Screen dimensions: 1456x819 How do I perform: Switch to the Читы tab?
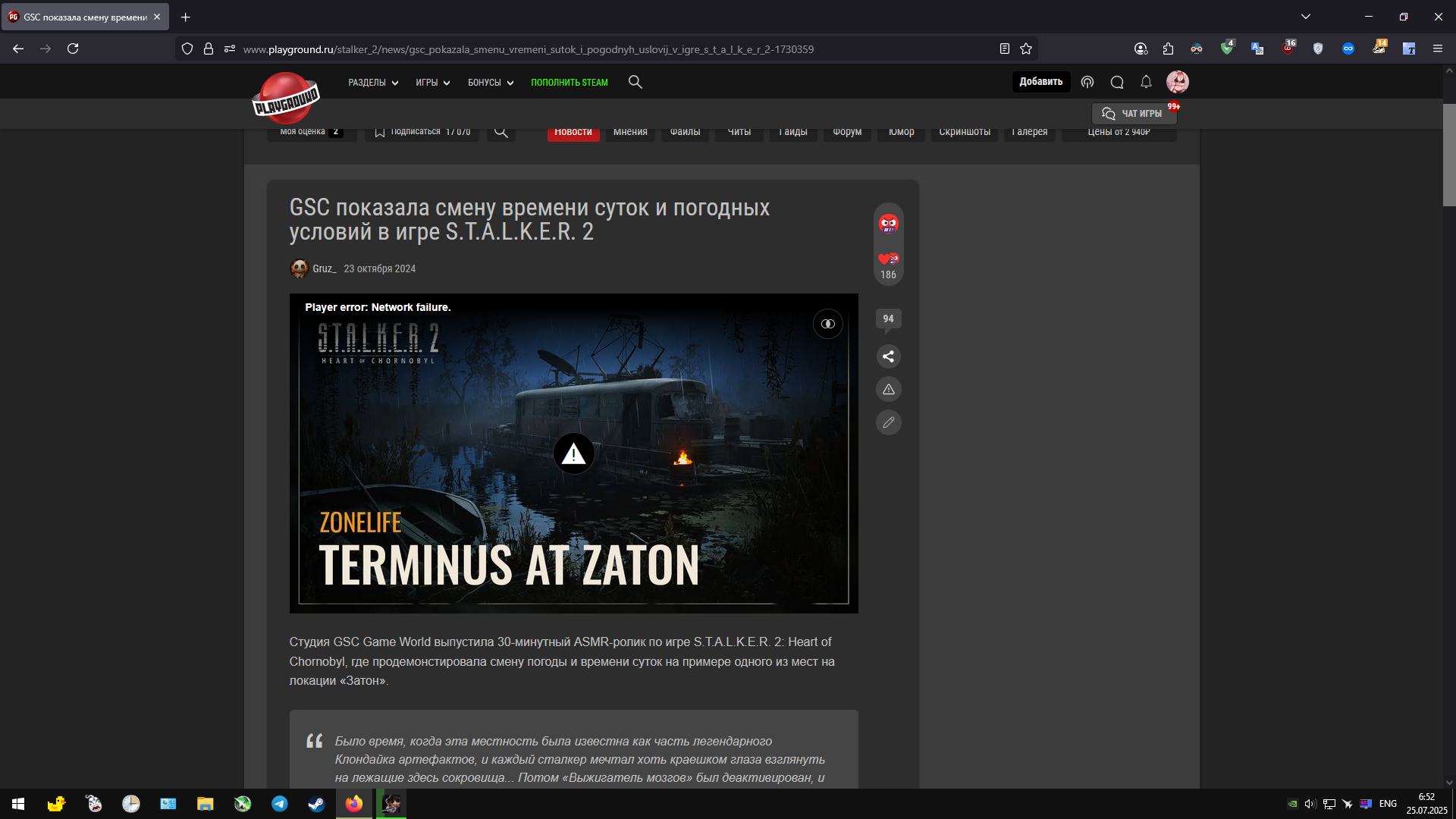pyautogui.click(x=739, y=132)
